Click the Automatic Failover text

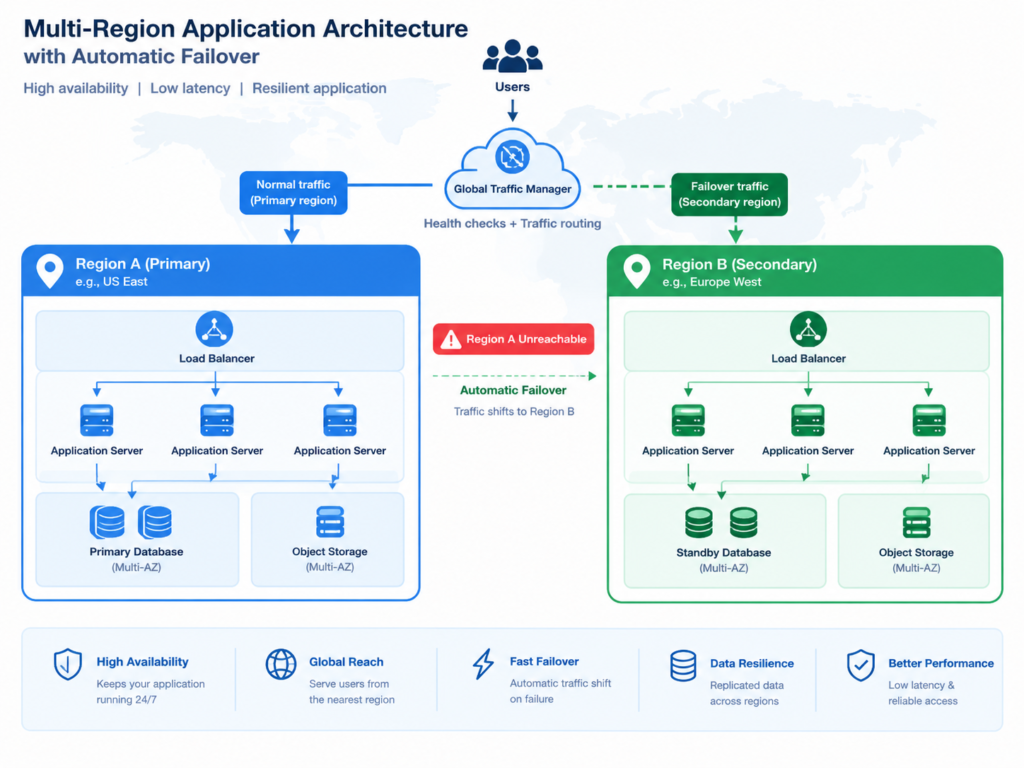[513, 390]
